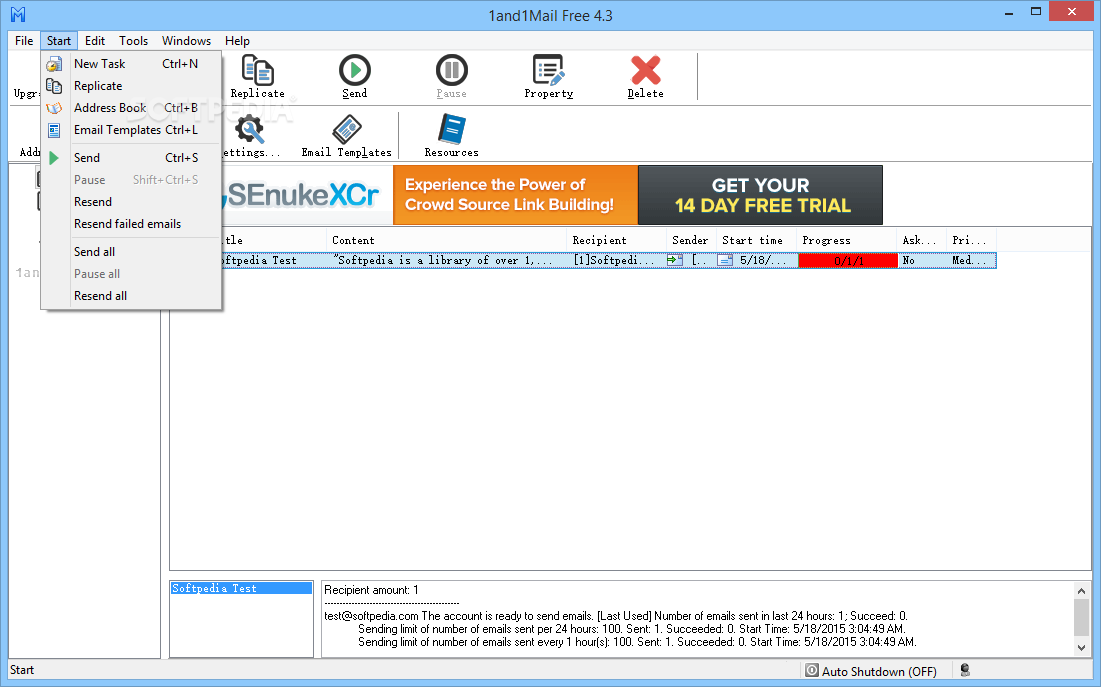Open the File menu
The width and height of the screenshot is (1101, 687).
point(24,41)
